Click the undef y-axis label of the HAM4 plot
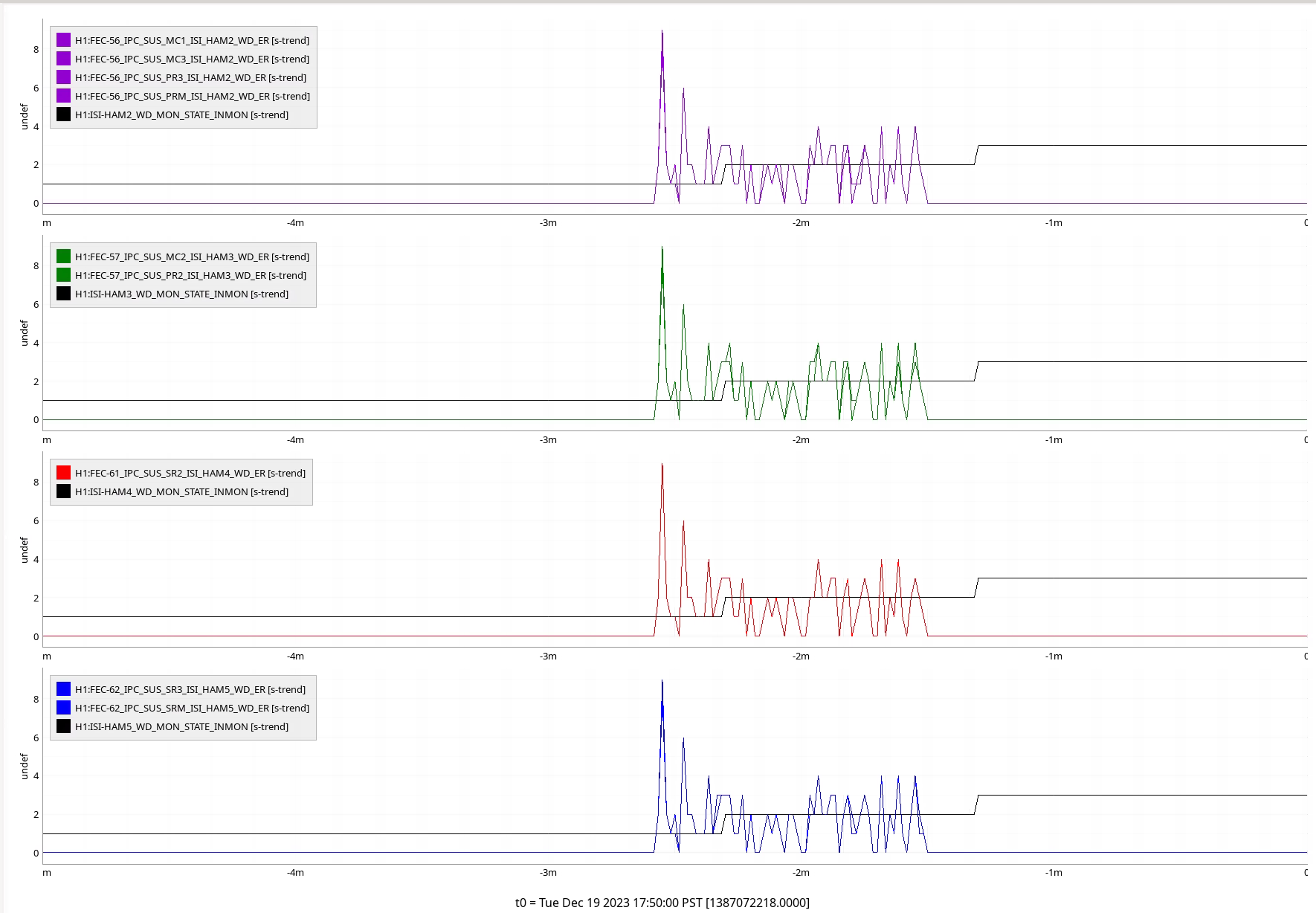Viewport: 1316px width, 913px height. (24, 549)
